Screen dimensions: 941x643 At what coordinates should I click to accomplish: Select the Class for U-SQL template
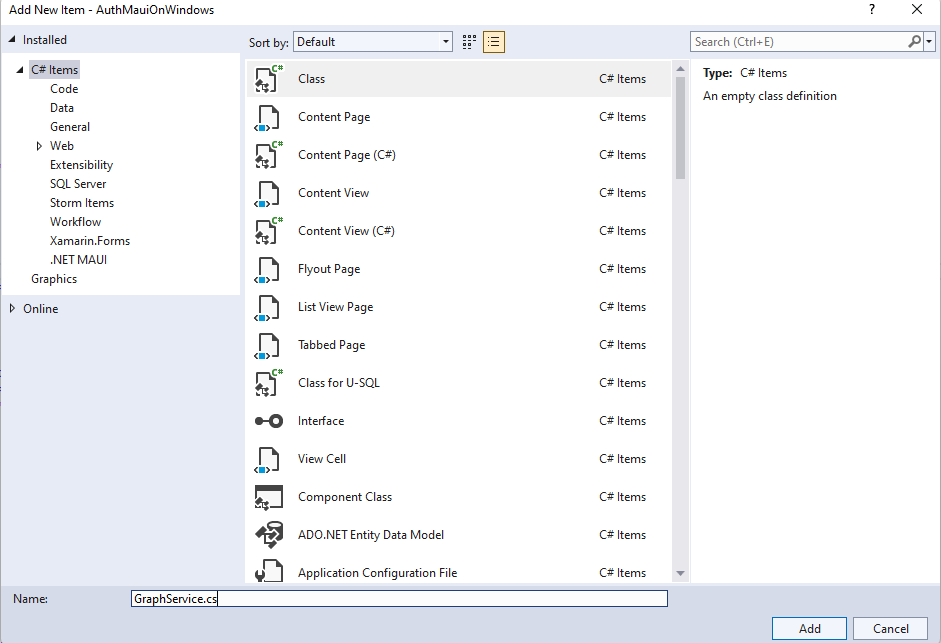pos(339,383)
